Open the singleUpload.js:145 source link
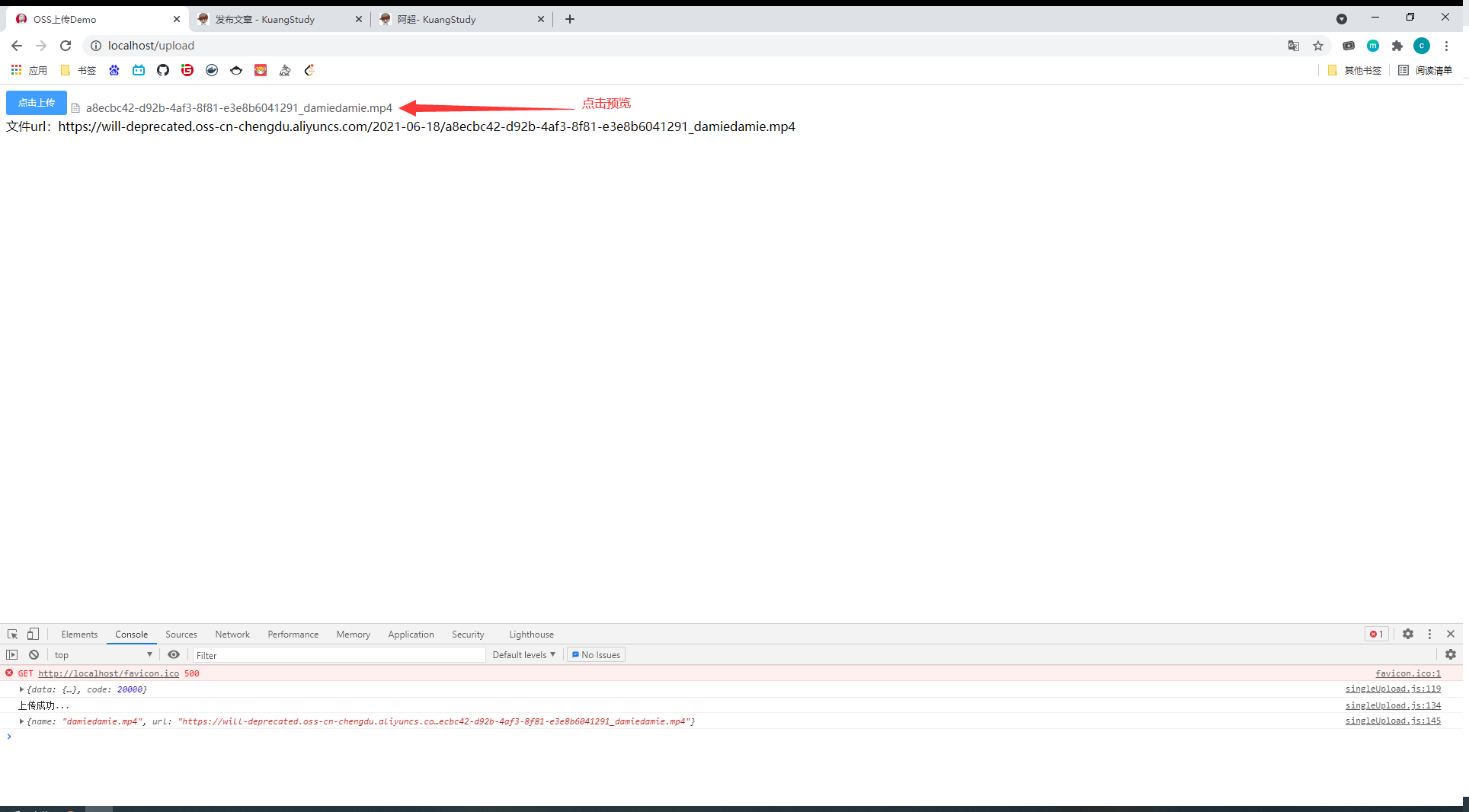 coord(1393,721)
